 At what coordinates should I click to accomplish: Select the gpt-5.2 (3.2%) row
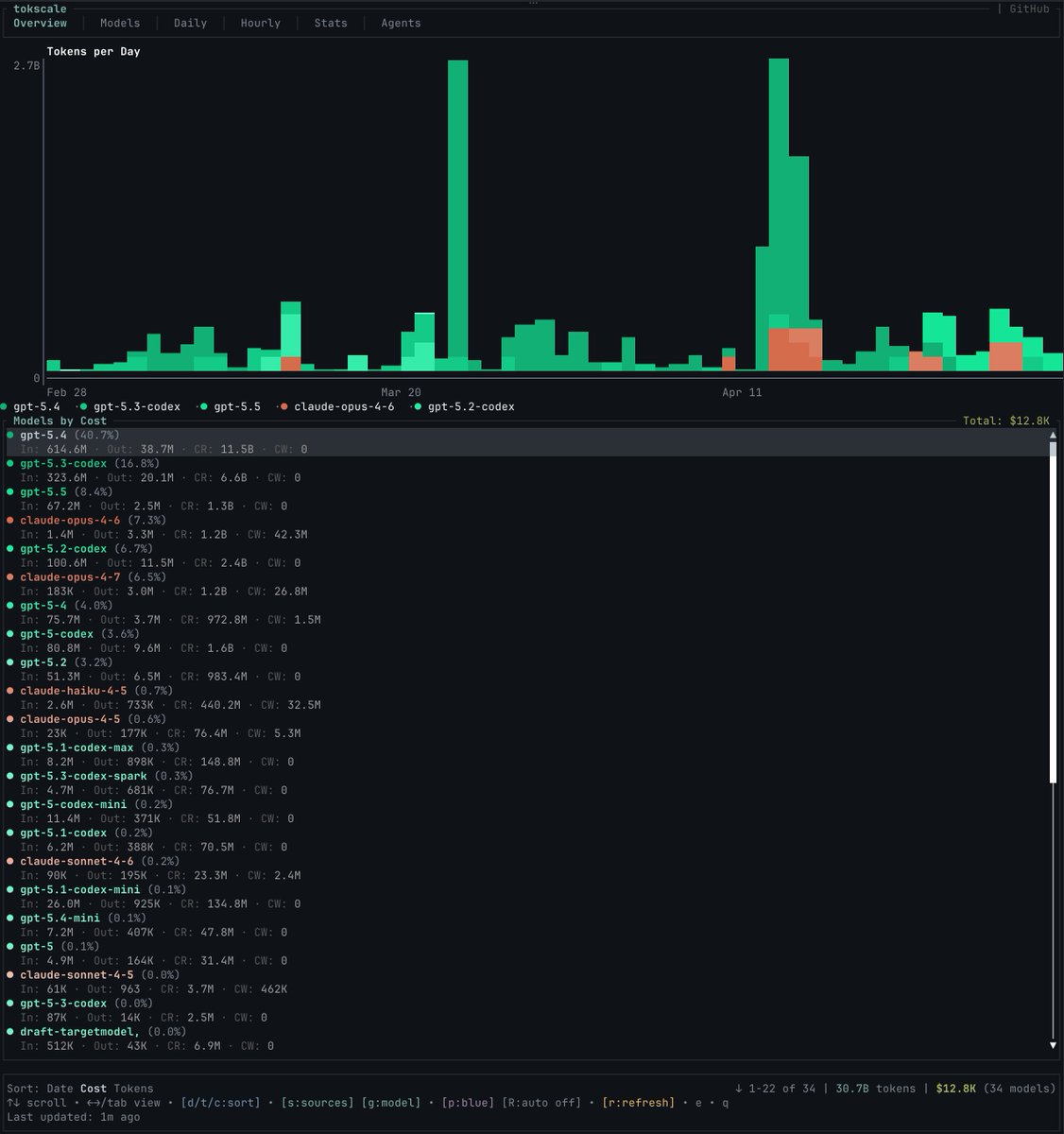coord(527,669)
